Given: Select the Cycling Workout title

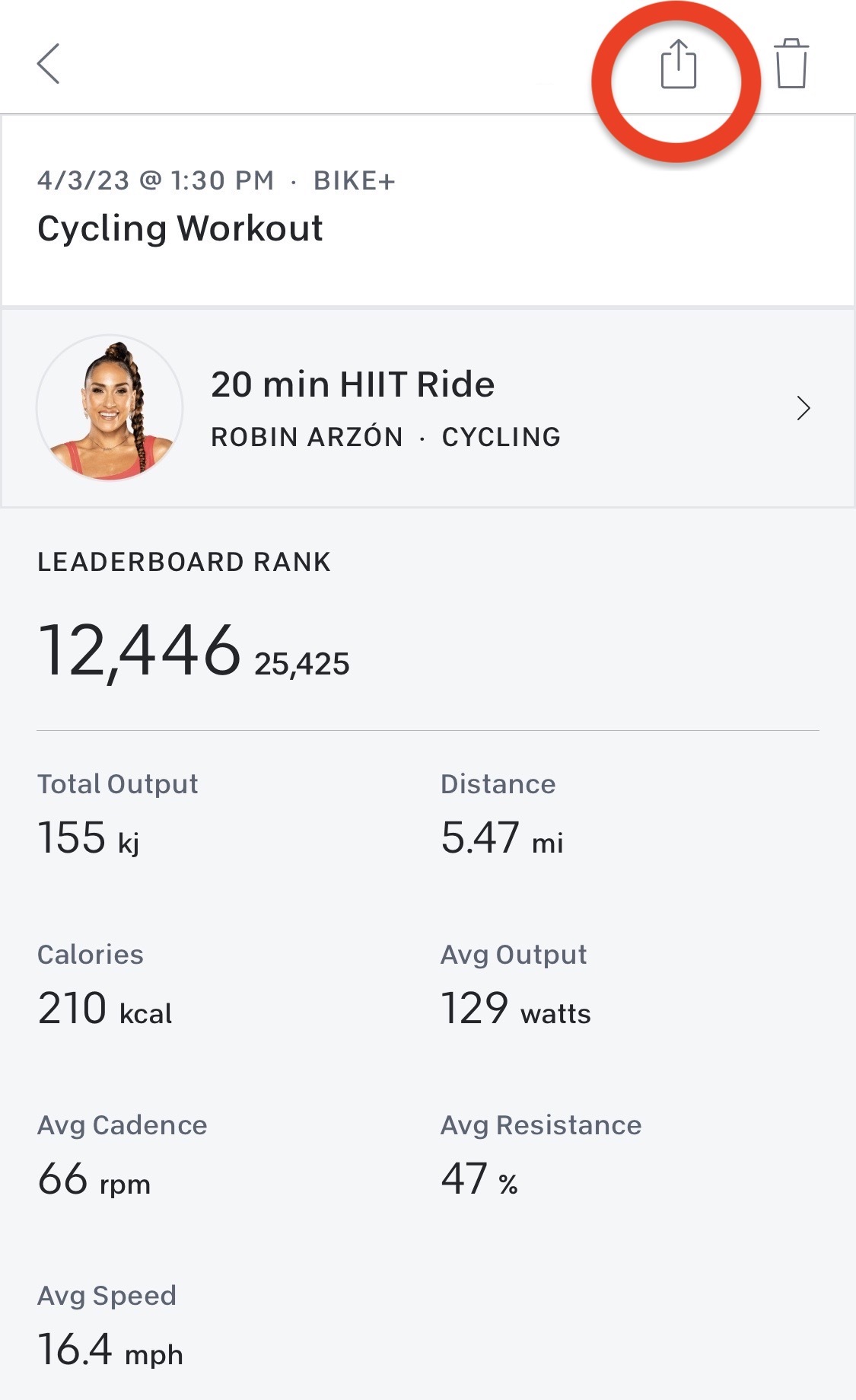Looking at the screenshot, I should pos(180,228).
